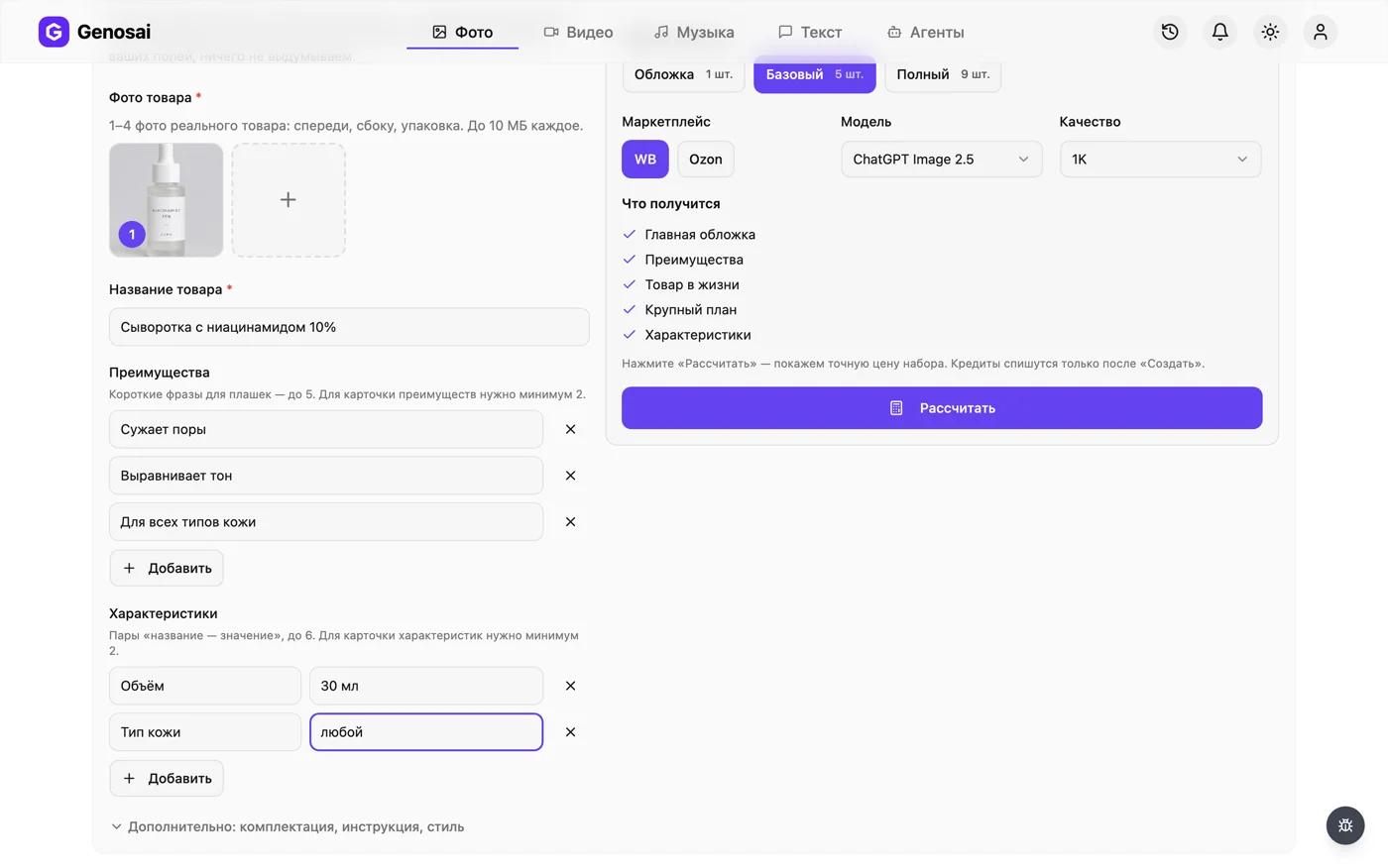Select the Ozon marketplace option
1388x868 pixels.
click(706, 160)
